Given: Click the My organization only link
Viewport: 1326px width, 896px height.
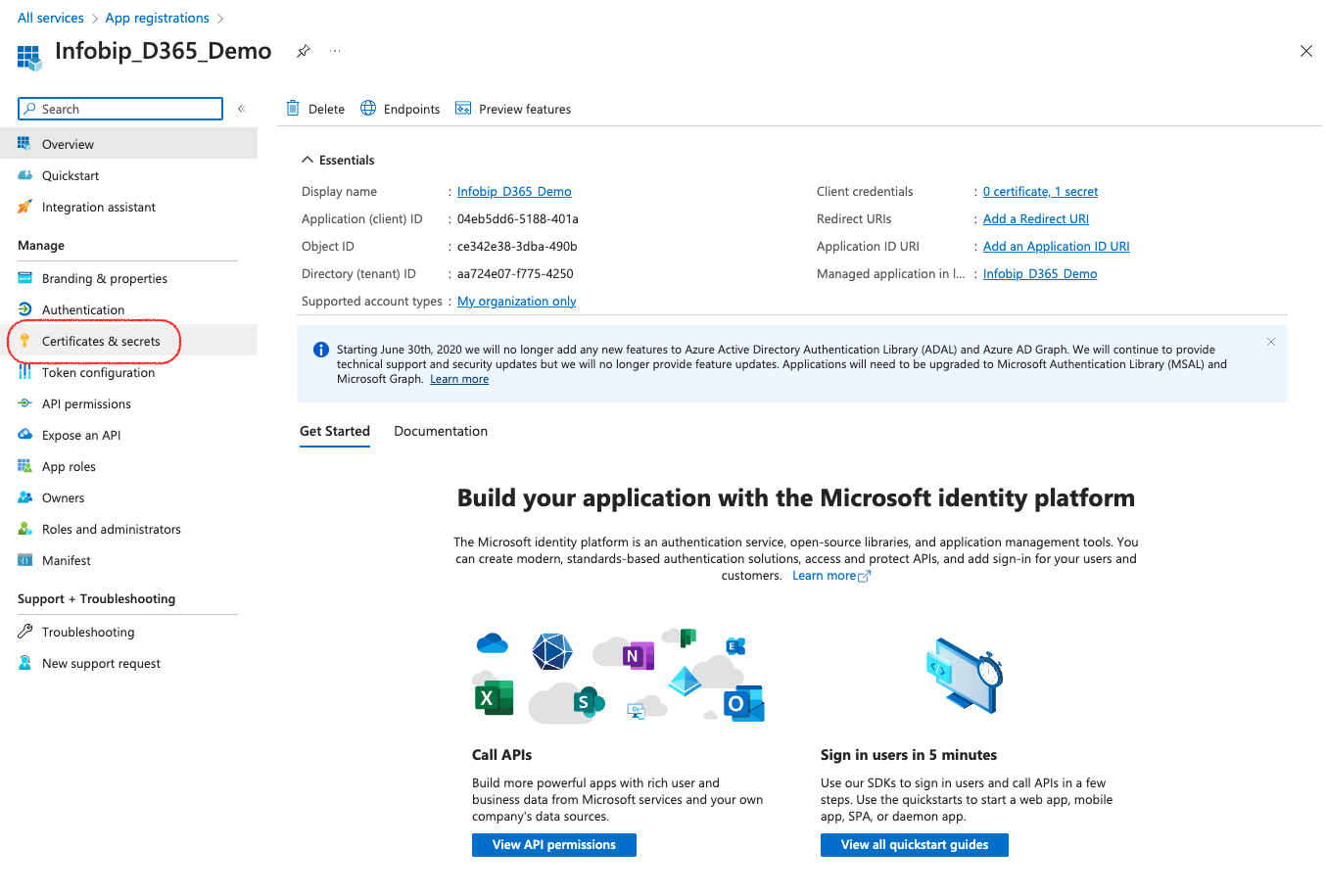Looking at the screenshot, I should 516,301.
